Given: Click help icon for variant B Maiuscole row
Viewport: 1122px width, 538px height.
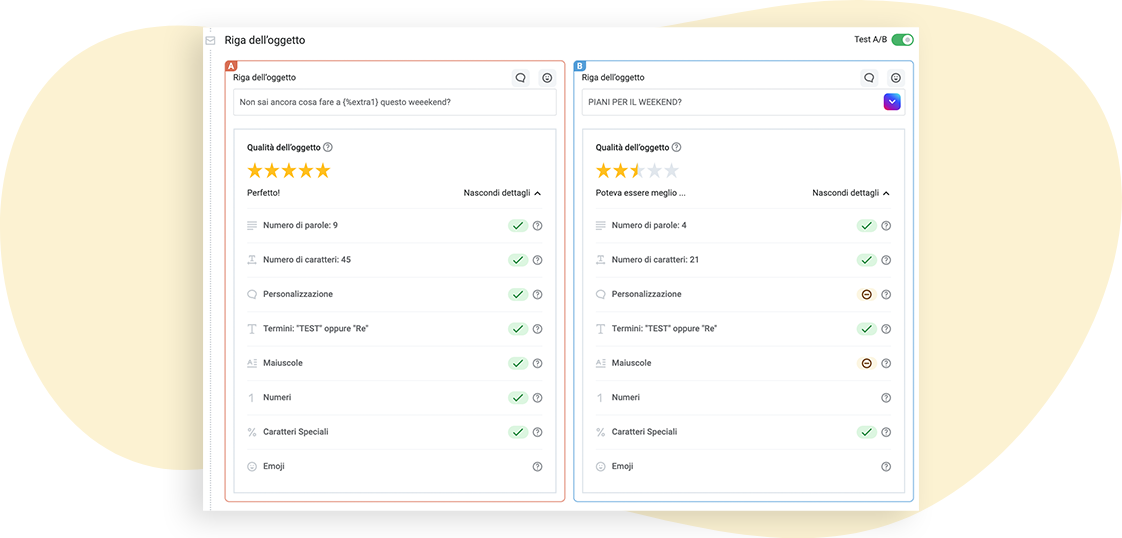Looking at the screenshot, I should (886, 364).
